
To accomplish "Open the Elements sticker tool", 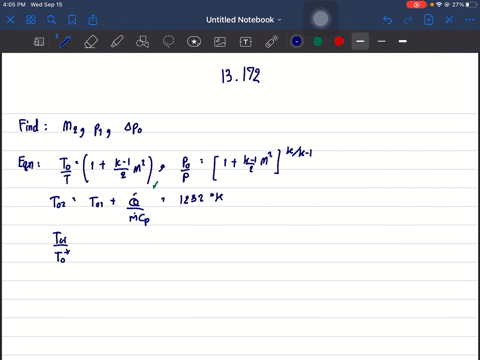I will pyautogui.click(x=194, y=42).
